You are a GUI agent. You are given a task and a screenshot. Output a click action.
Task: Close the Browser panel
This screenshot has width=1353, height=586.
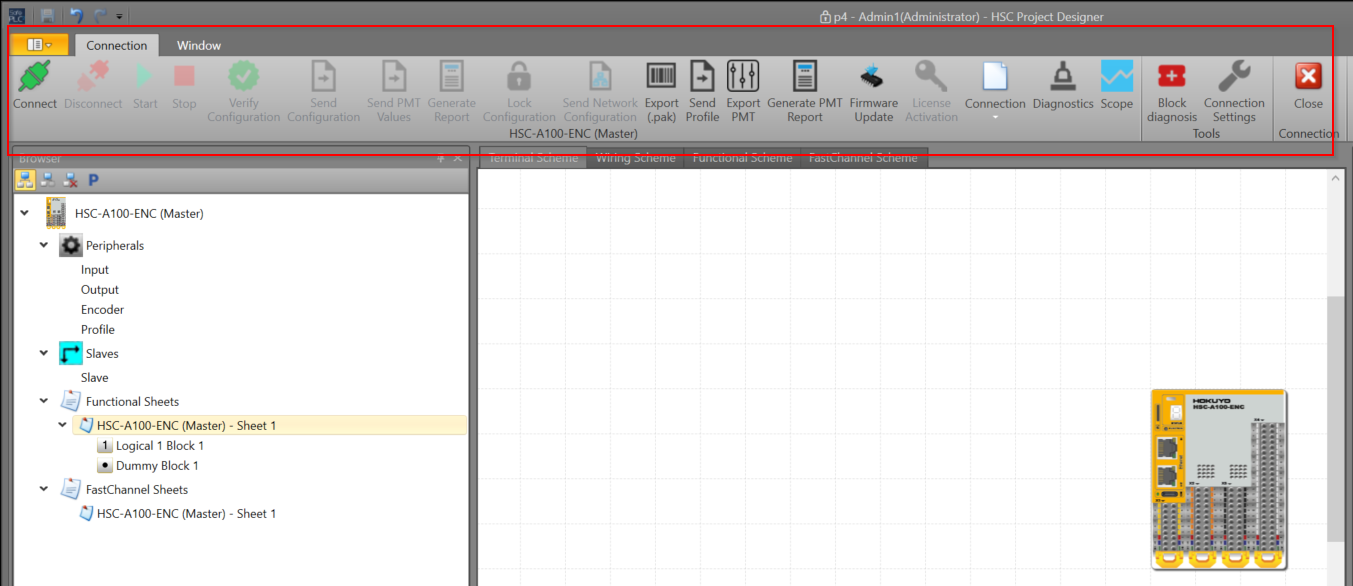(x=458, y=158)
